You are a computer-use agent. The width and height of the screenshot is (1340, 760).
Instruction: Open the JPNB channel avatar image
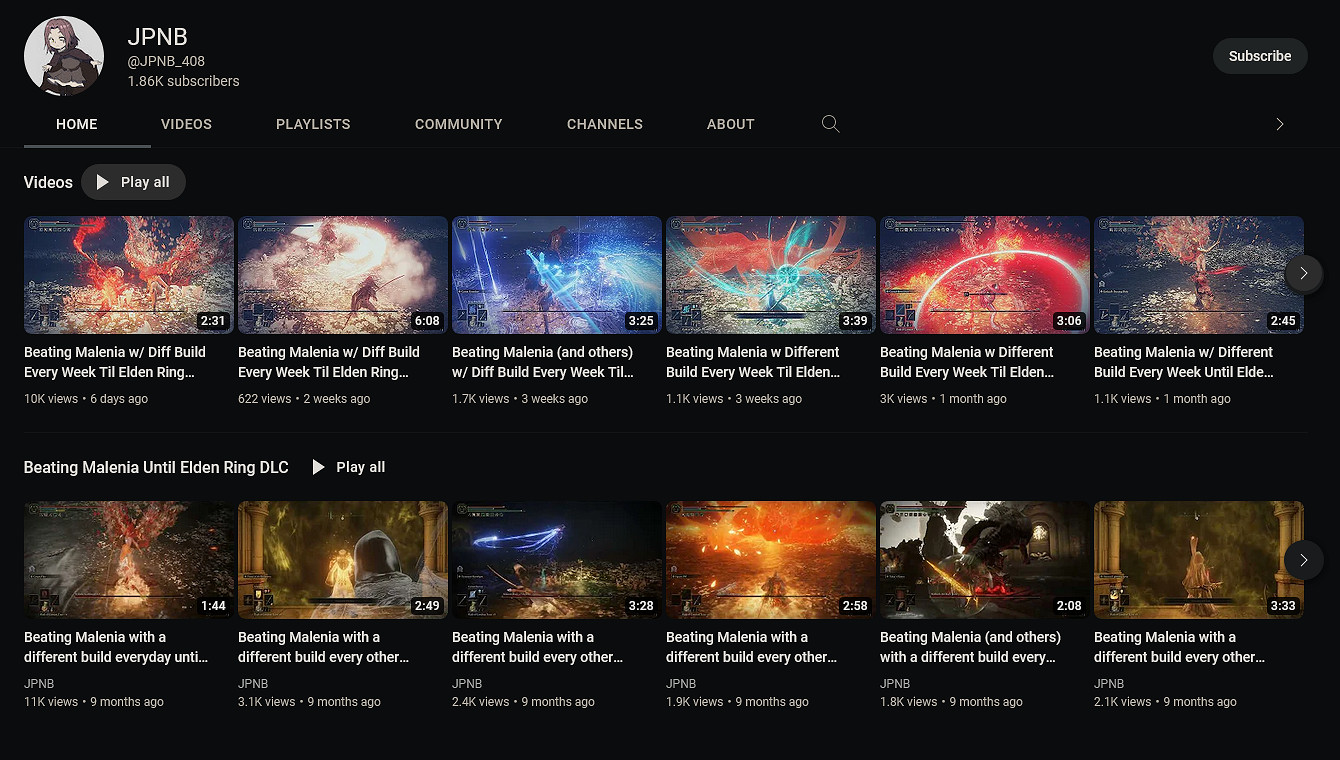click(64, 56)
